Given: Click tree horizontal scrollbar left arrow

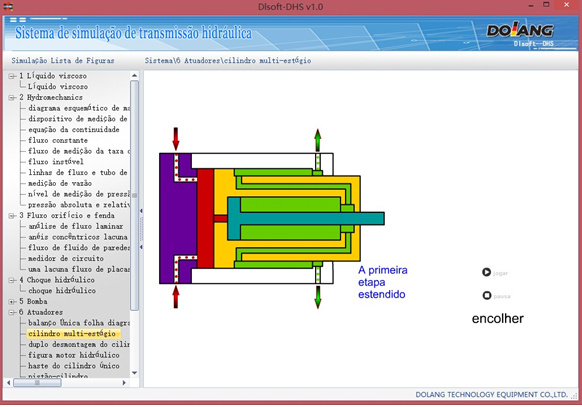Looking at the screenshot, I should coord(9,383).
